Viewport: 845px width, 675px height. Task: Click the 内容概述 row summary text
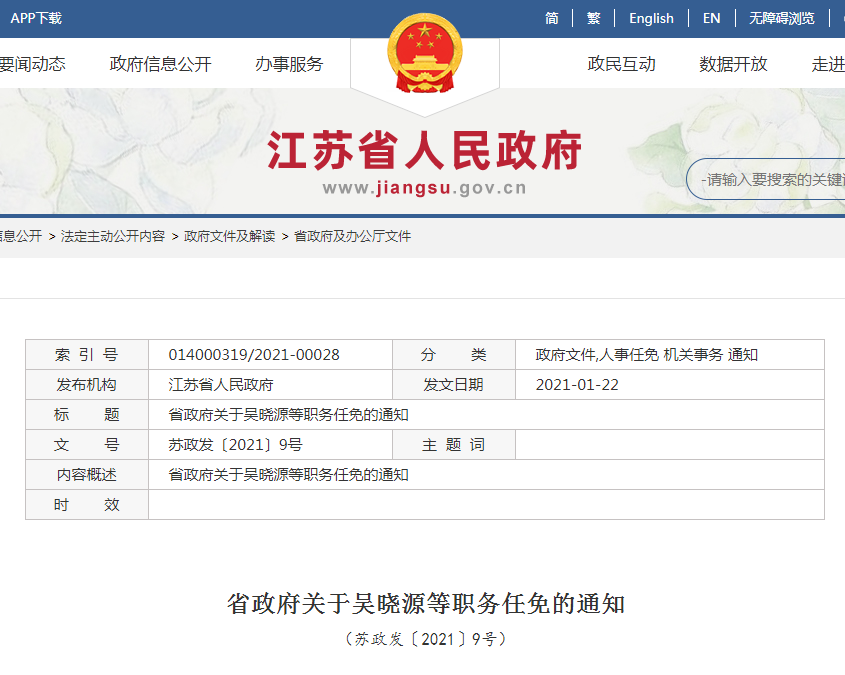click(x=288, y=475)
